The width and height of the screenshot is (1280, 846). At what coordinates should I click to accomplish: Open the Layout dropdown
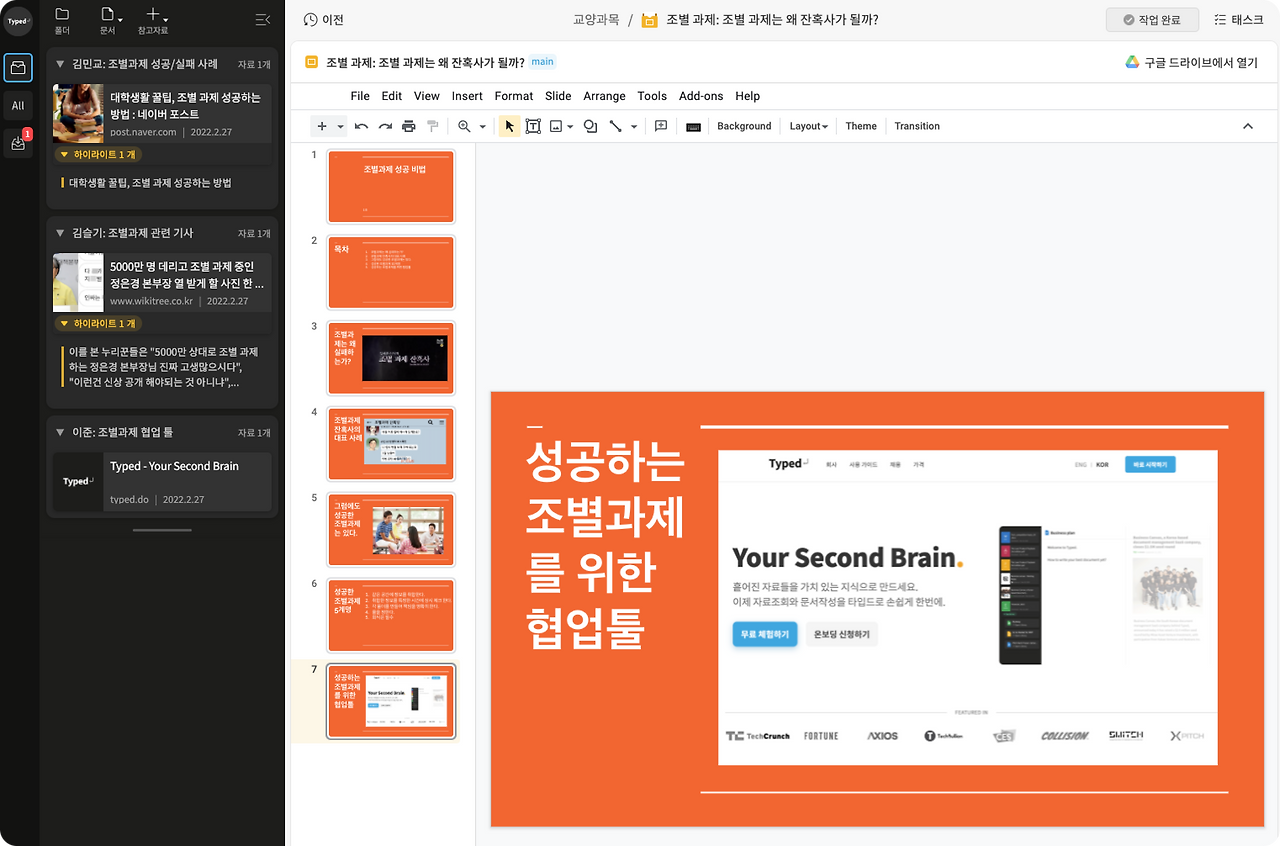pyautogui.click(x=809, y=126)
